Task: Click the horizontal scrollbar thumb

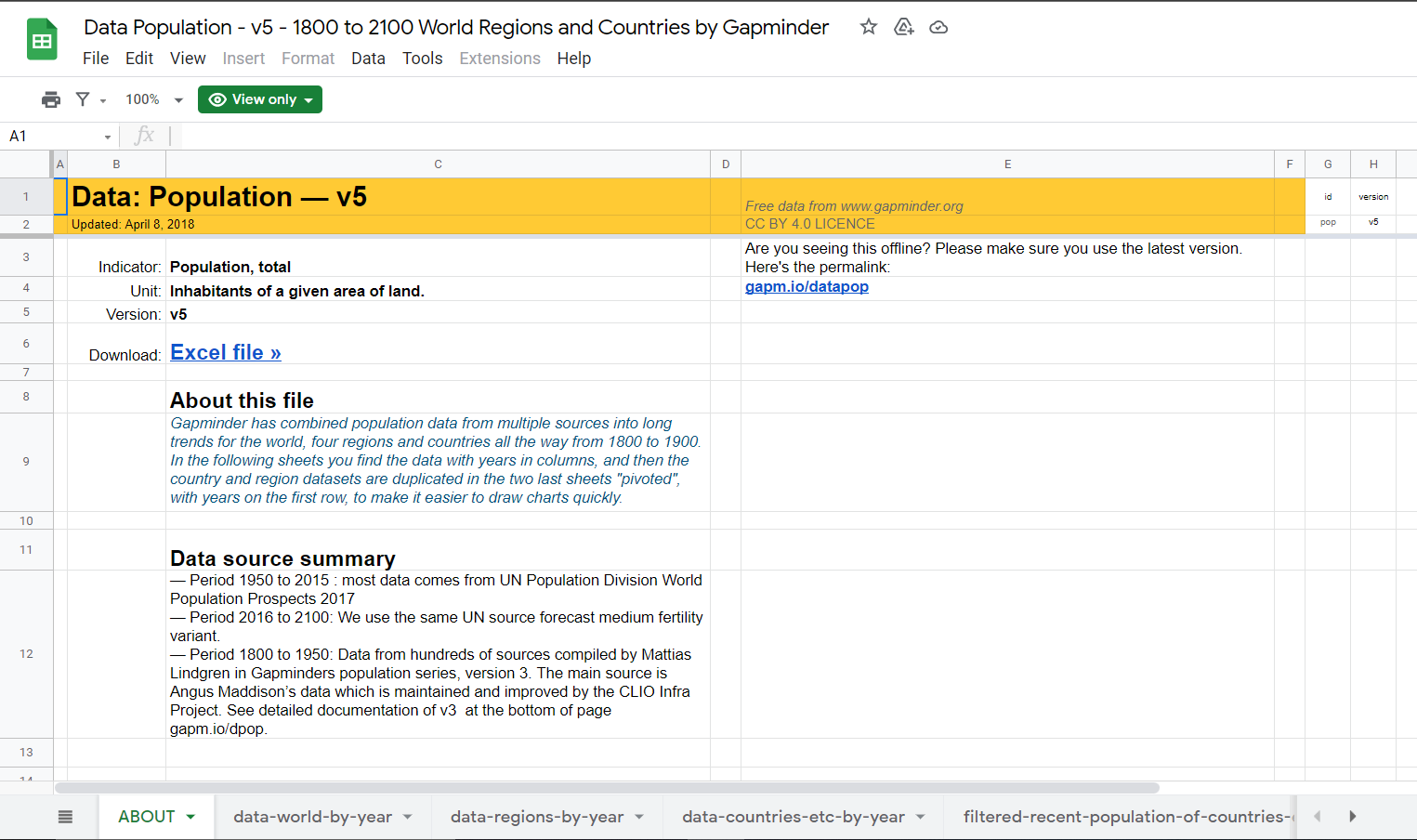Action: tap(607, 788)
